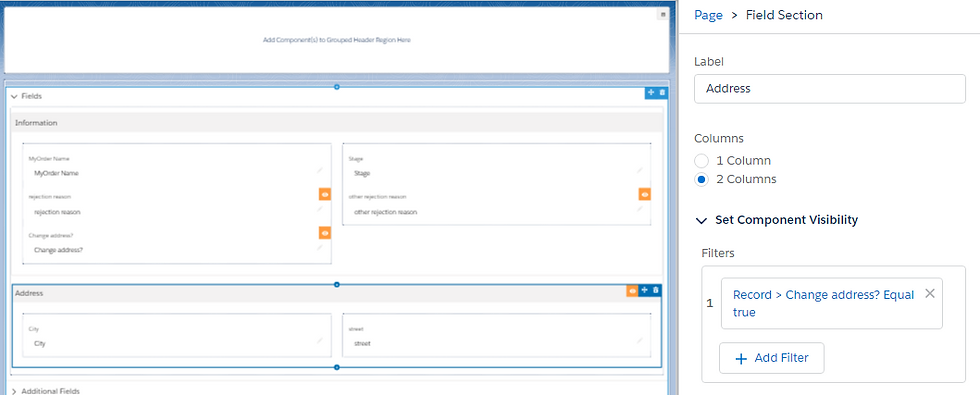The width and height of the screenshot is (980, 395).
Task: Delete the Fields component via trash icon
Action: (662, 92)
